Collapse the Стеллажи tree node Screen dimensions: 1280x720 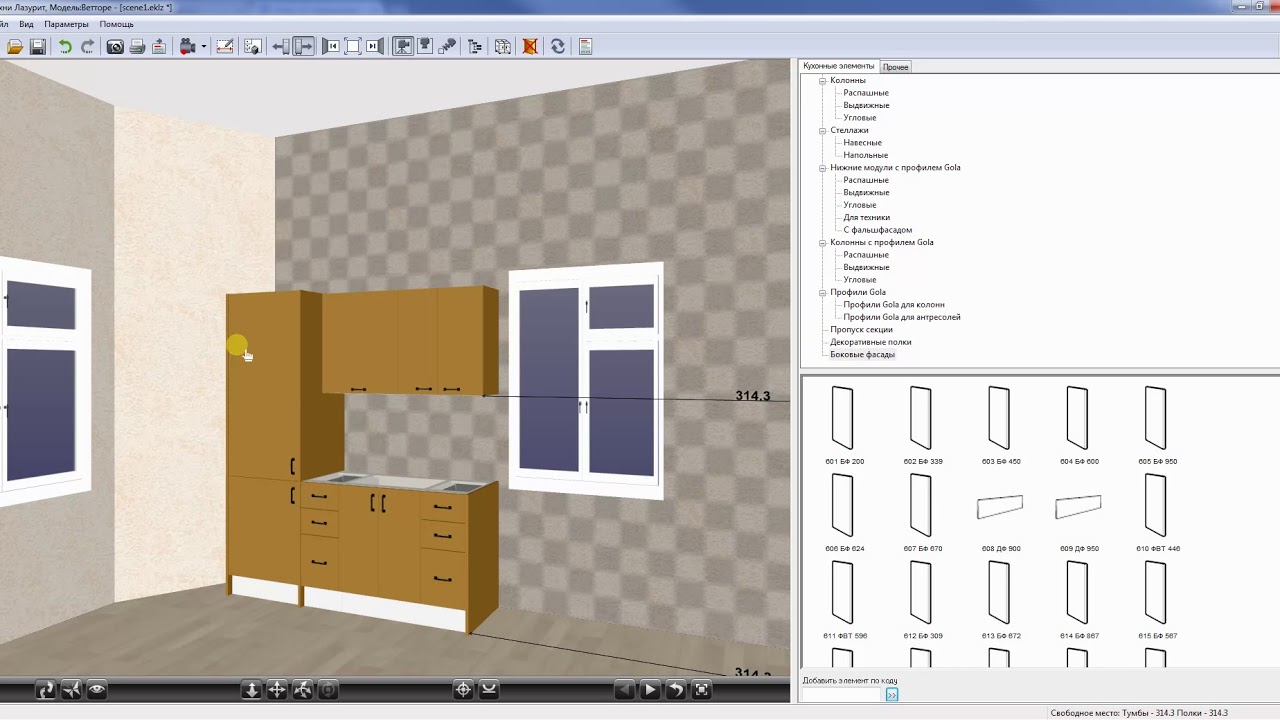[x=823, y=130]
